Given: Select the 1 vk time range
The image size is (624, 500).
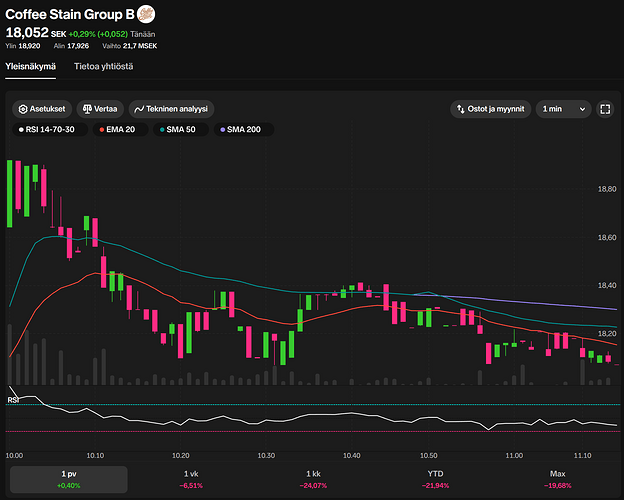Looking at the screenshot, I should pos(191,479).
